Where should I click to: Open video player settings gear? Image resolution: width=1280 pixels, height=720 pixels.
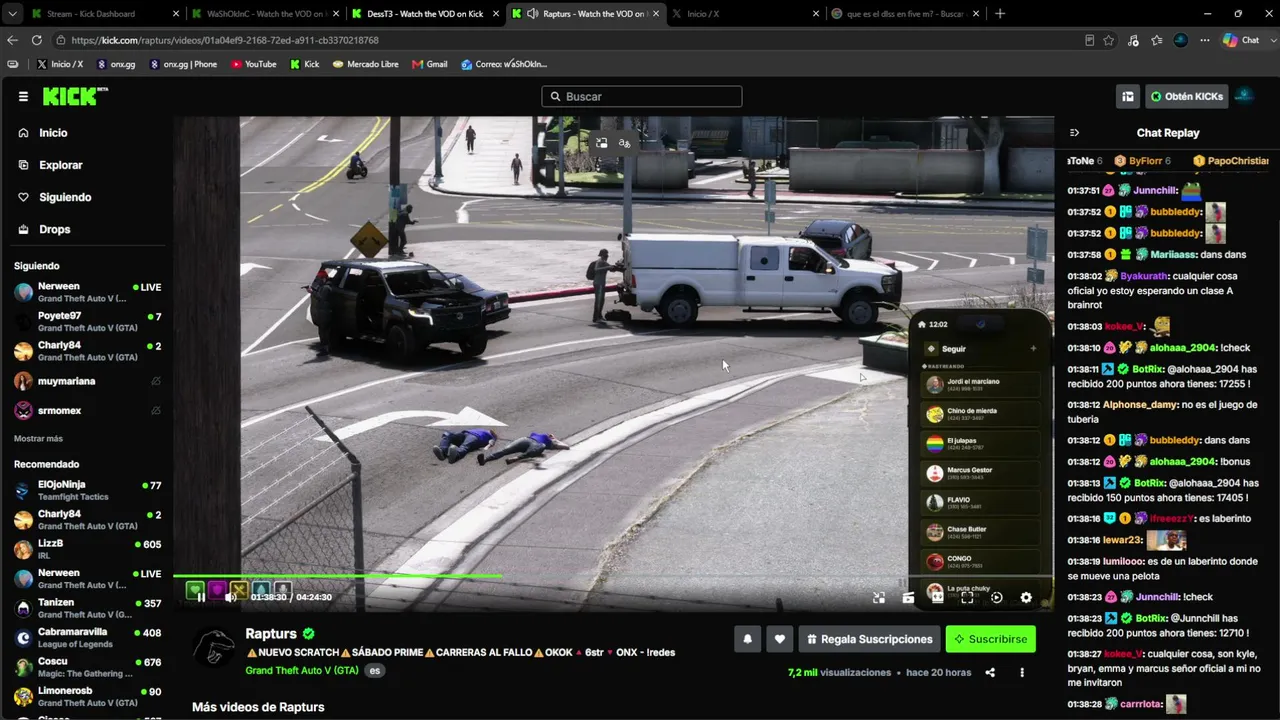pos(1026,598)
